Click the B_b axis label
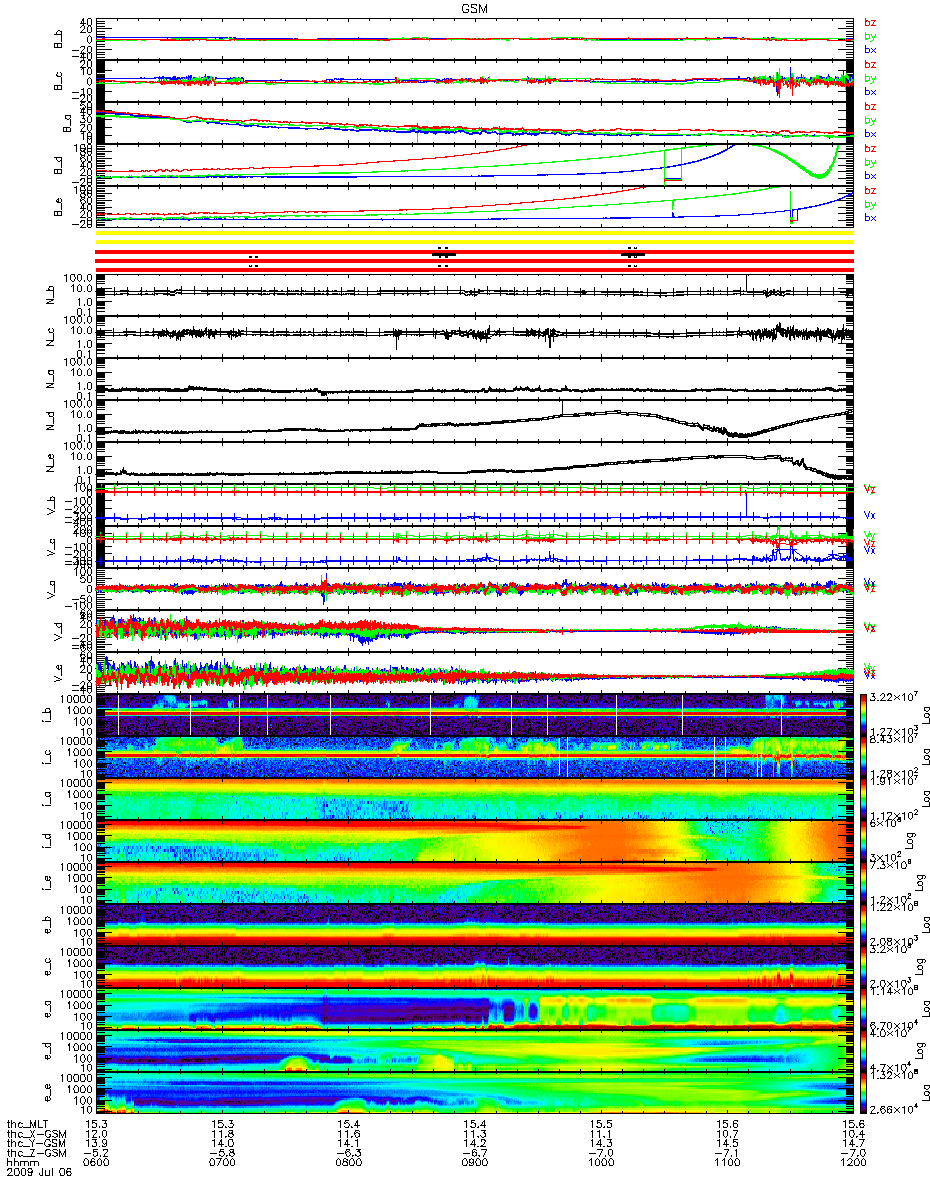 tap(59, 39)
